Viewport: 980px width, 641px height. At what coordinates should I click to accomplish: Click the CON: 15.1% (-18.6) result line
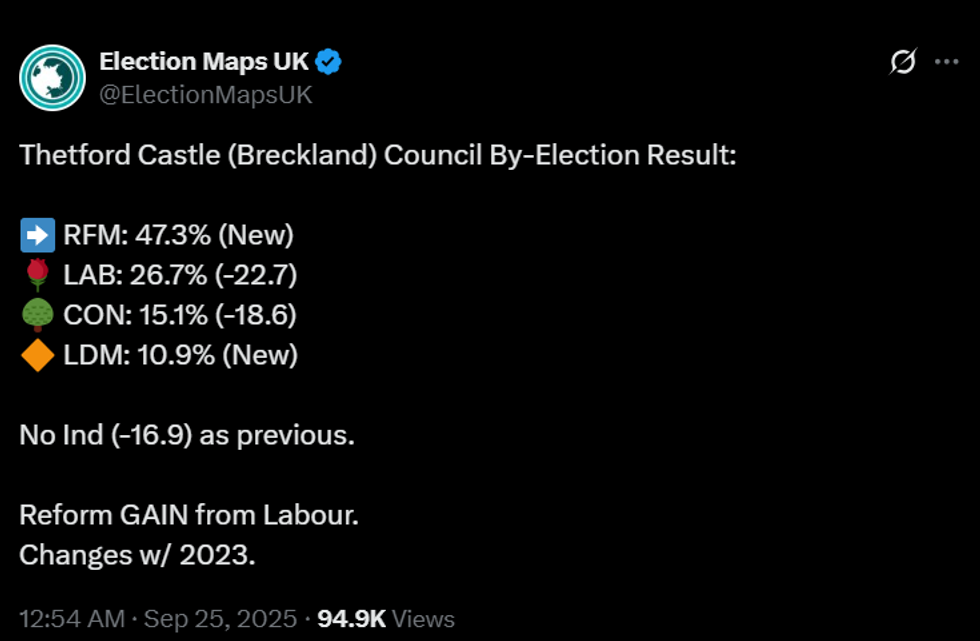point(180,315)
